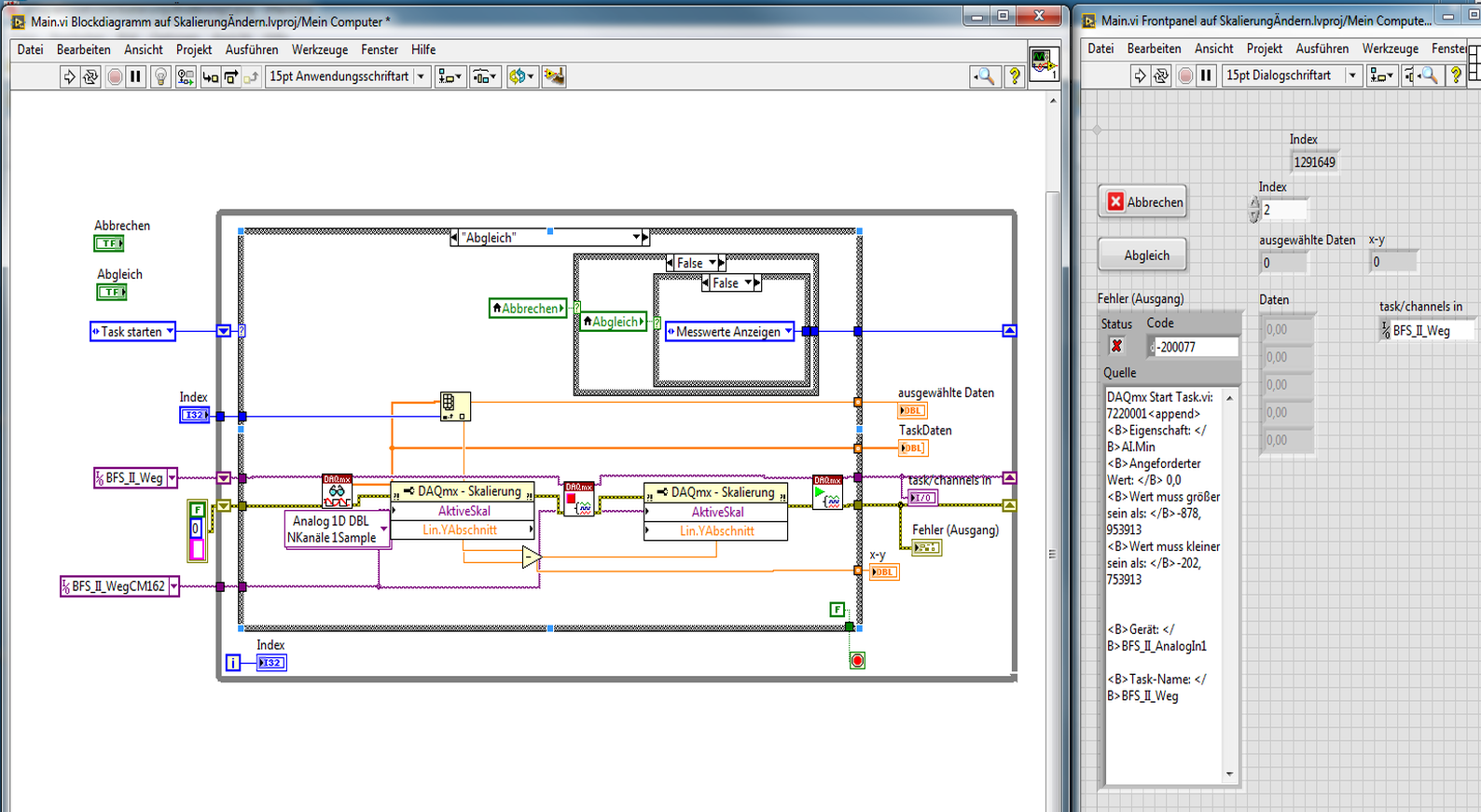Open the Task starten enum dropdown
The image size is (1481, 812).
[170, 332]
